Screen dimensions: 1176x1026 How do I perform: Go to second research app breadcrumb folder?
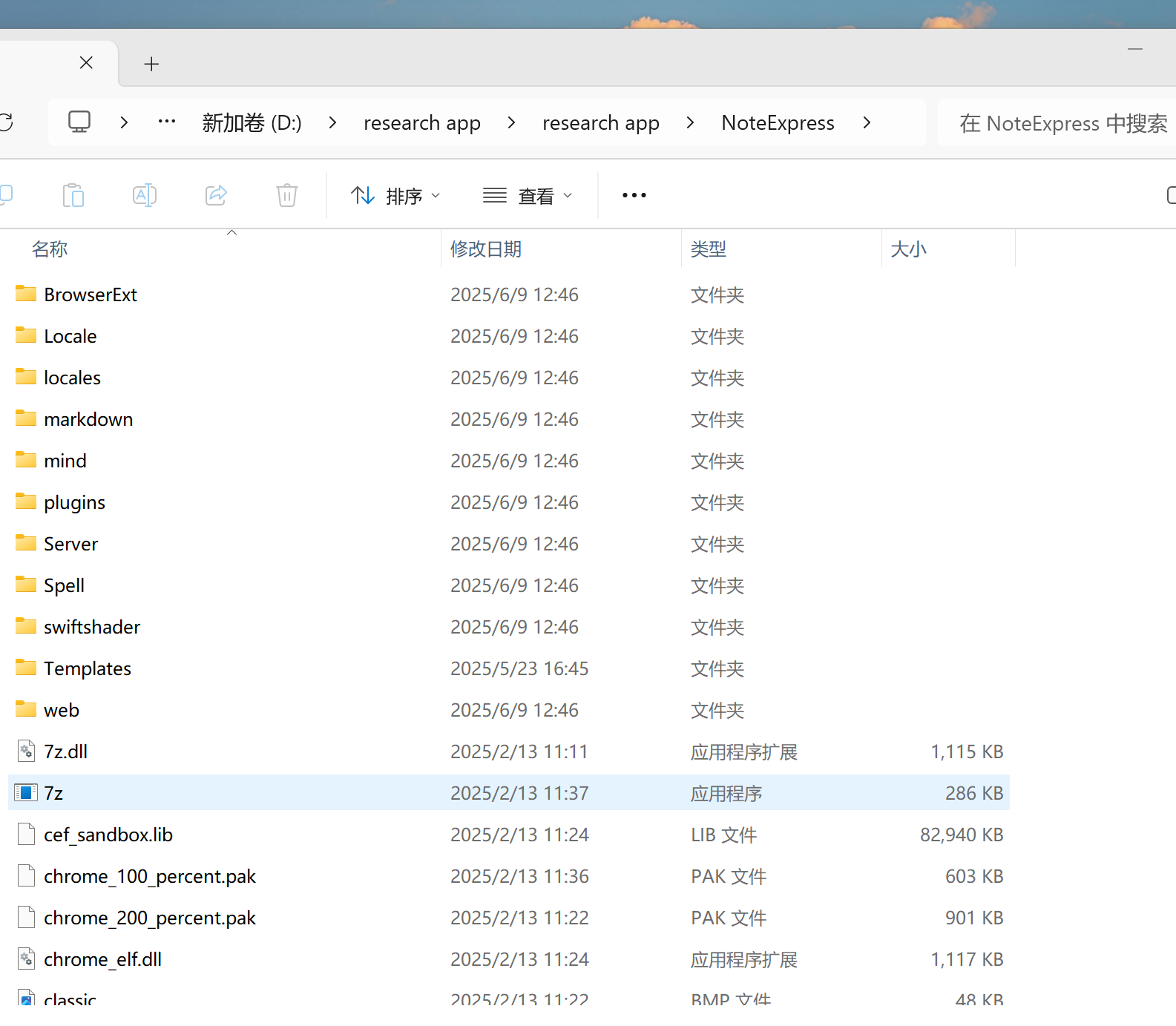601,123
